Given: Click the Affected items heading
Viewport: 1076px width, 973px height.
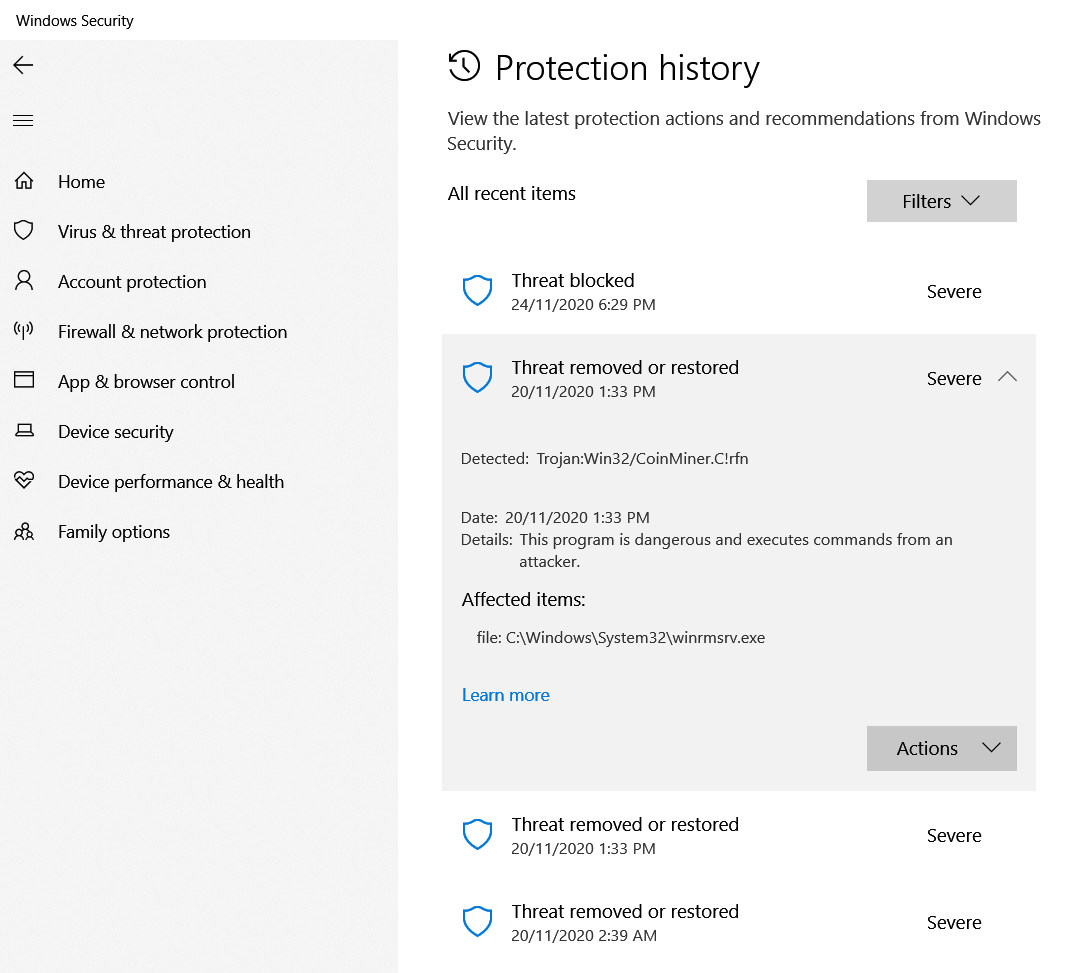Looking at the screenshot, I should pyautogui.click(x=524, y=600).
